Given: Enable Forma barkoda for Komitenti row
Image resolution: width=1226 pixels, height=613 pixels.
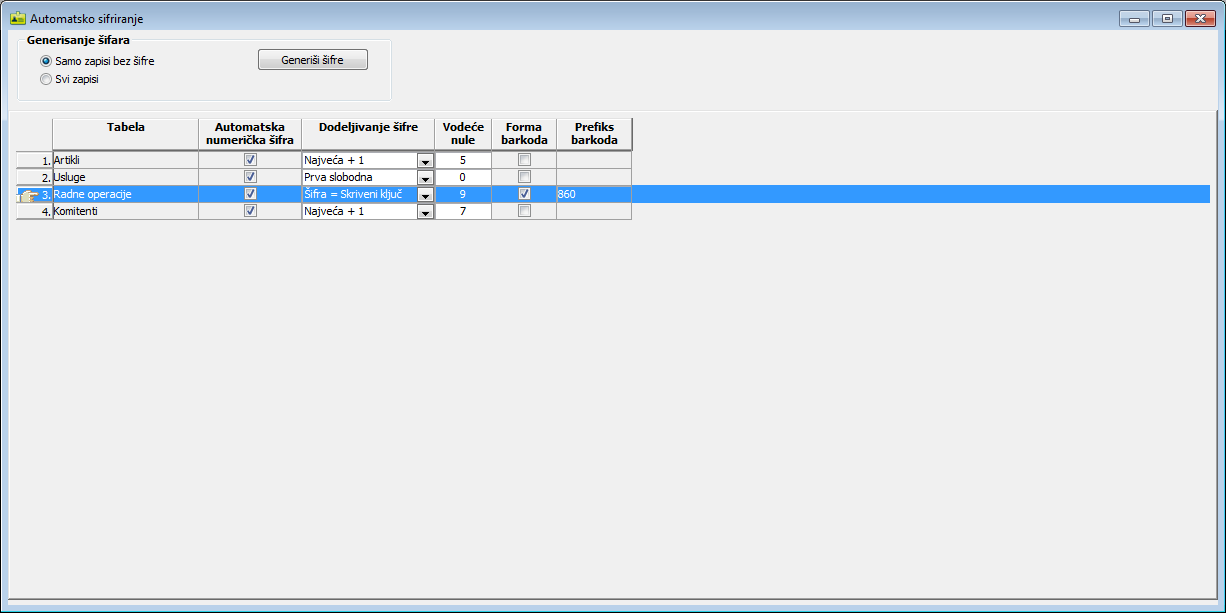Looking at the screenshot, I should point(524,211).
